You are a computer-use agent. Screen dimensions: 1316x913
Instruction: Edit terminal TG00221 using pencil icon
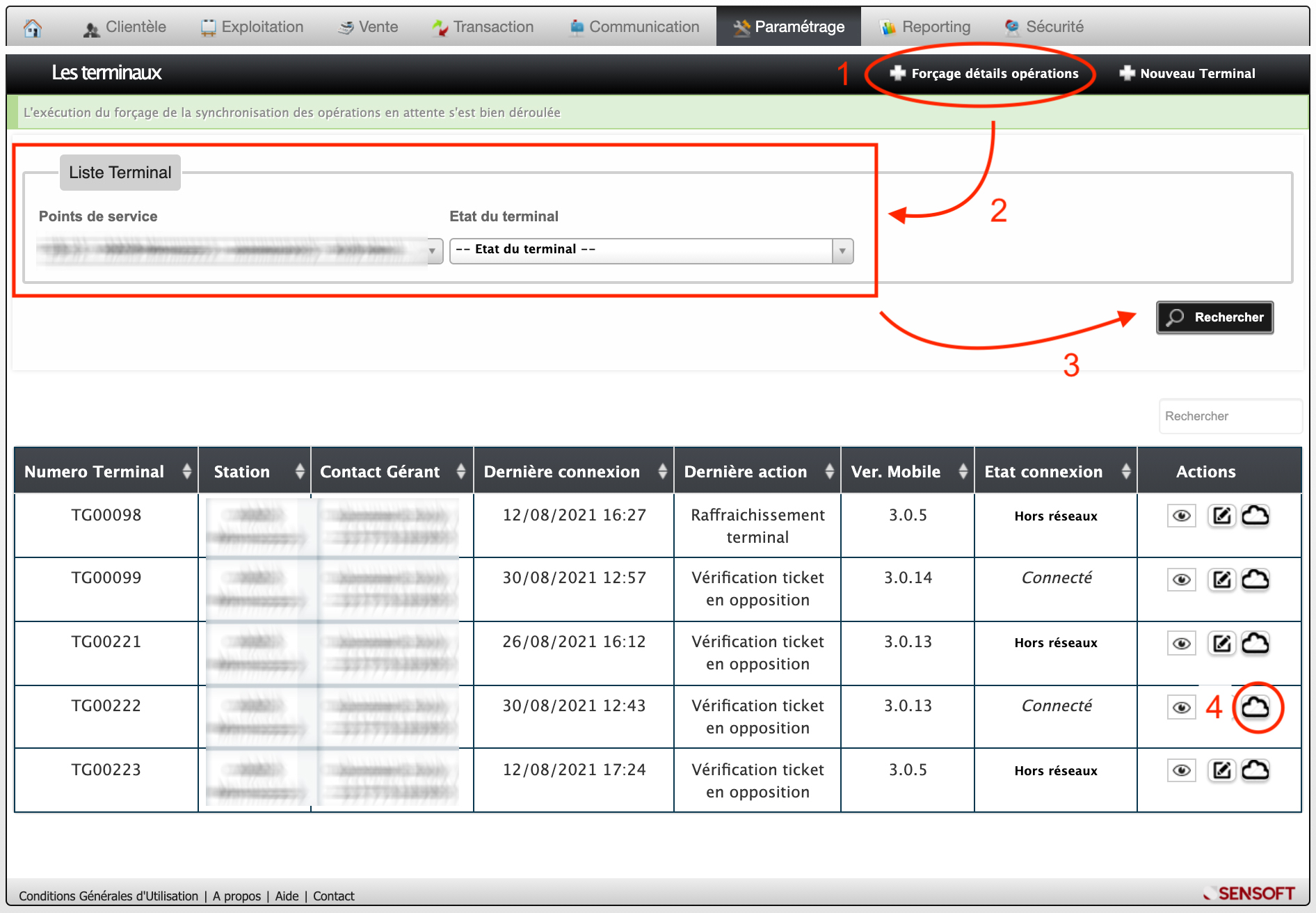click(x=1221, y=643)
